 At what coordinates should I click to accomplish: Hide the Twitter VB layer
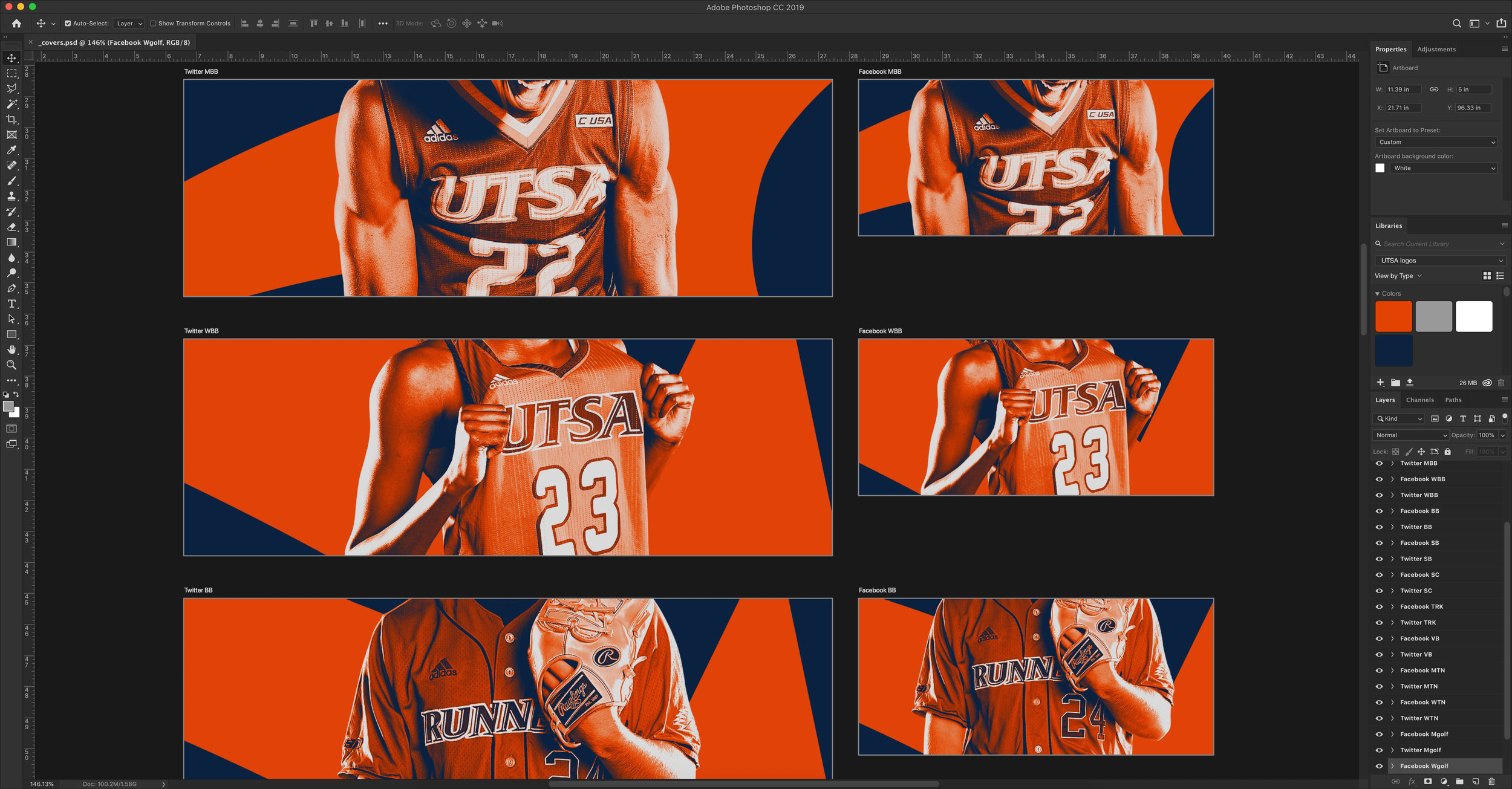pos(1379,655)
